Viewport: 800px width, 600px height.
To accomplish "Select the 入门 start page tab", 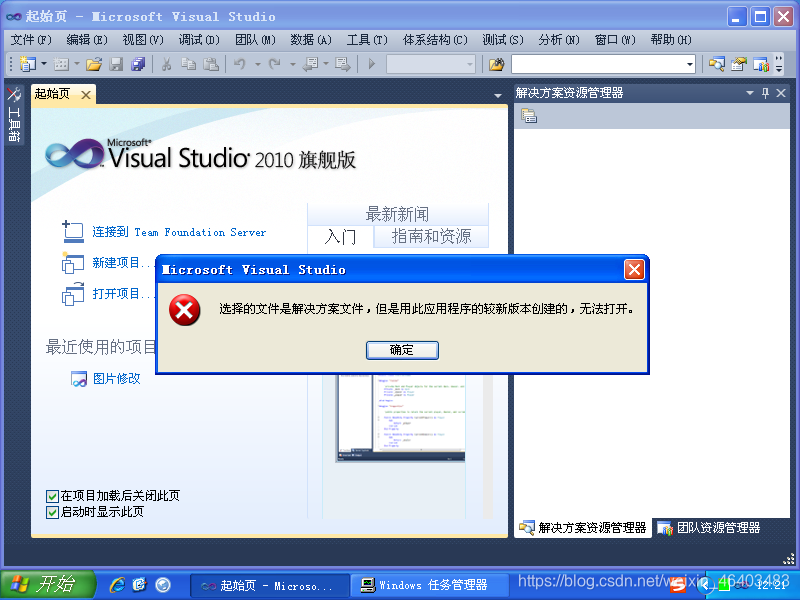I will (x=341, y=237).
